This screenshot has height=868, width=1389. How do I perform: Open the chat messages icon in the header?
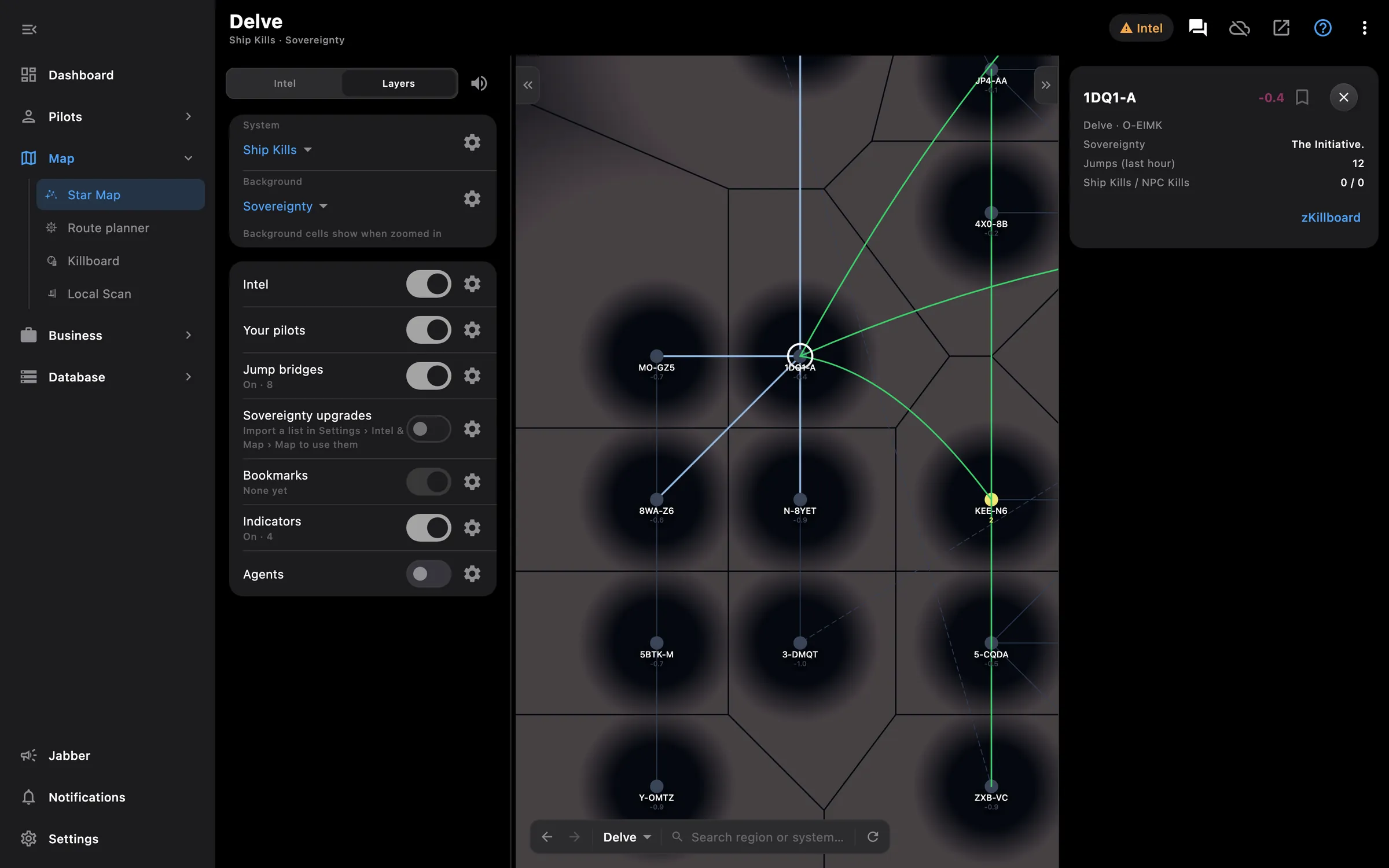(x=1197, y=28)
